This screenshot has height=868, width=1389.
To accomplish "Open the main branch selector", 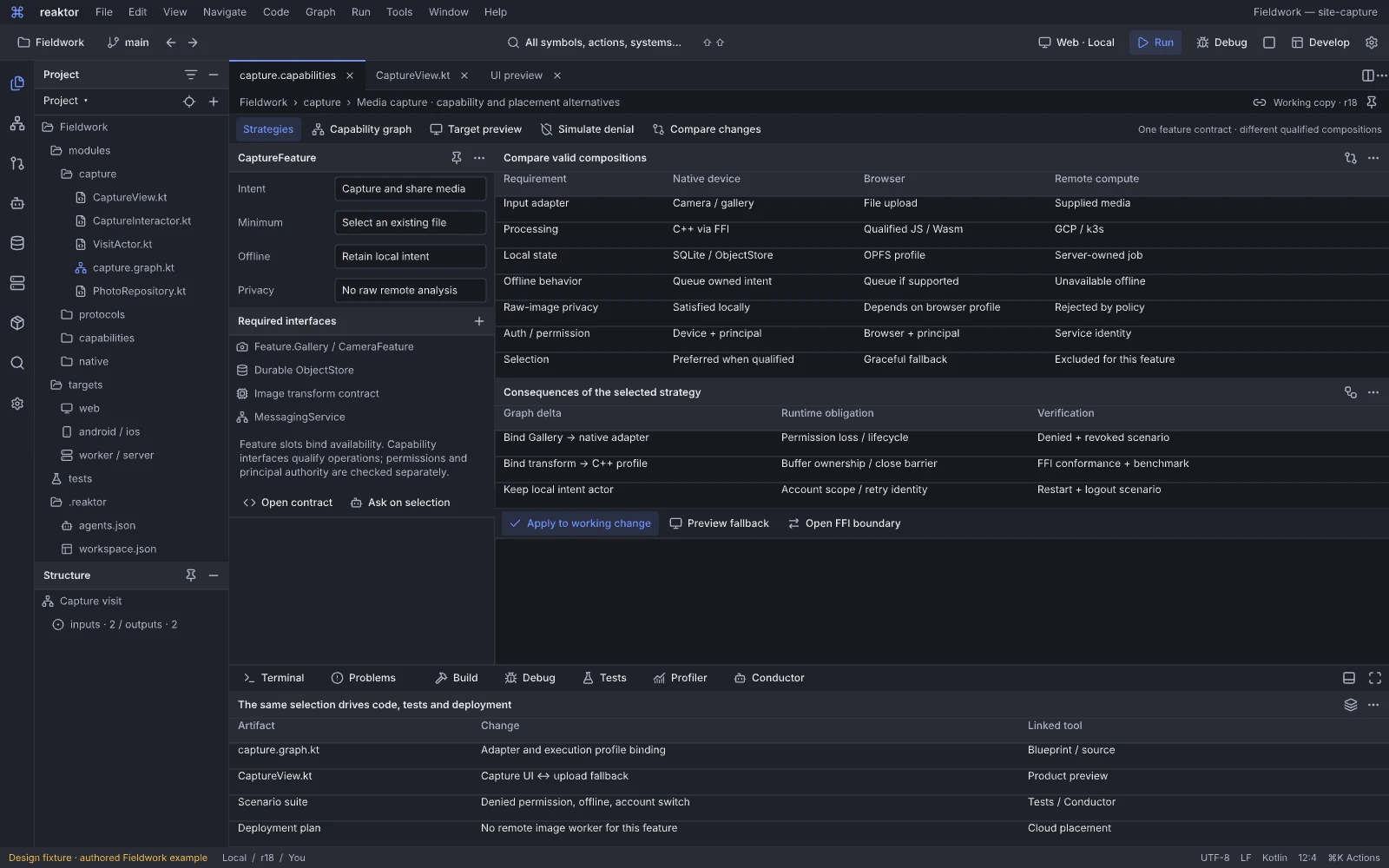I will 128,43.
